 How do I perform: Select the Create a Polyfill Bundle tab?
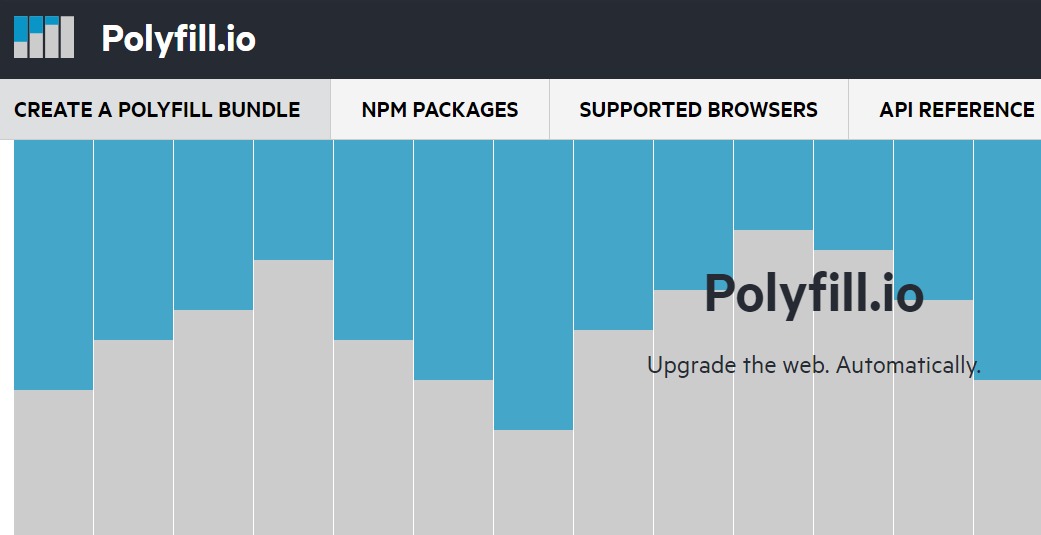point(157,110)
